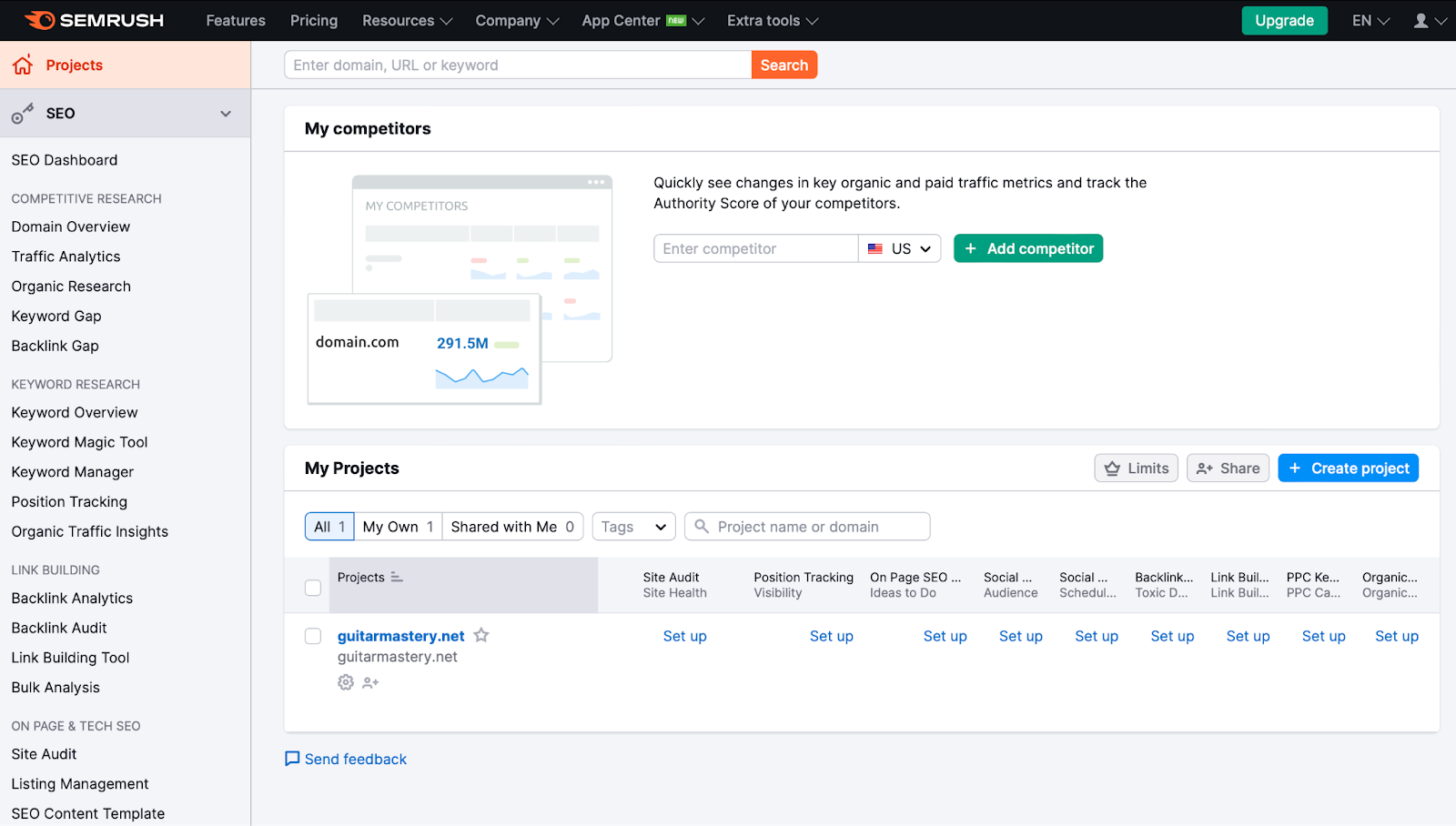Viewport: 1456px width, 826px height.
Task: Click the Semrush logo
Action: coord(94,20)
